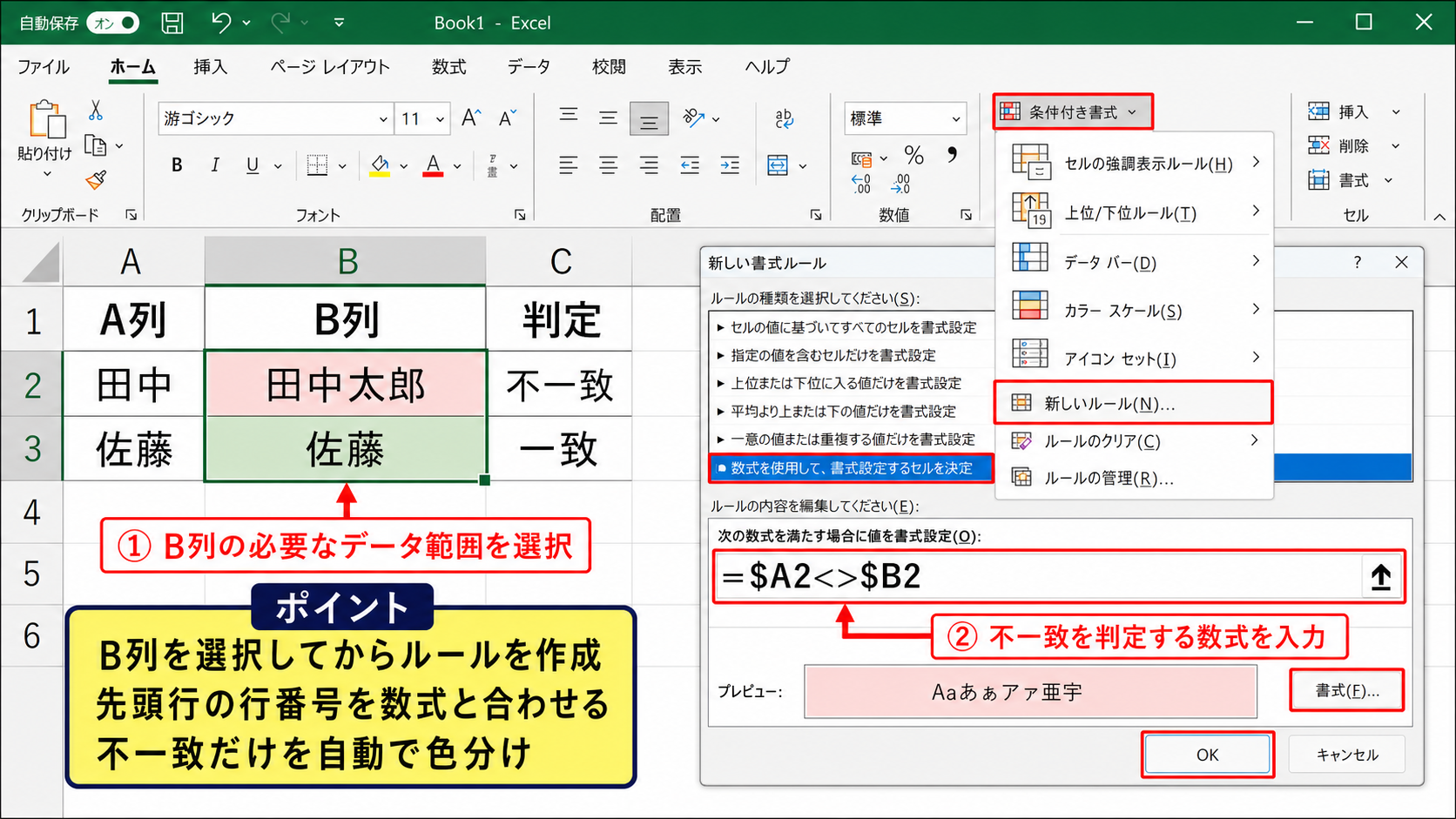Select rule type 数式を使用して、書式設定するセルを決定
Screen dimensions: 1456x819
(x=852, y=468)
